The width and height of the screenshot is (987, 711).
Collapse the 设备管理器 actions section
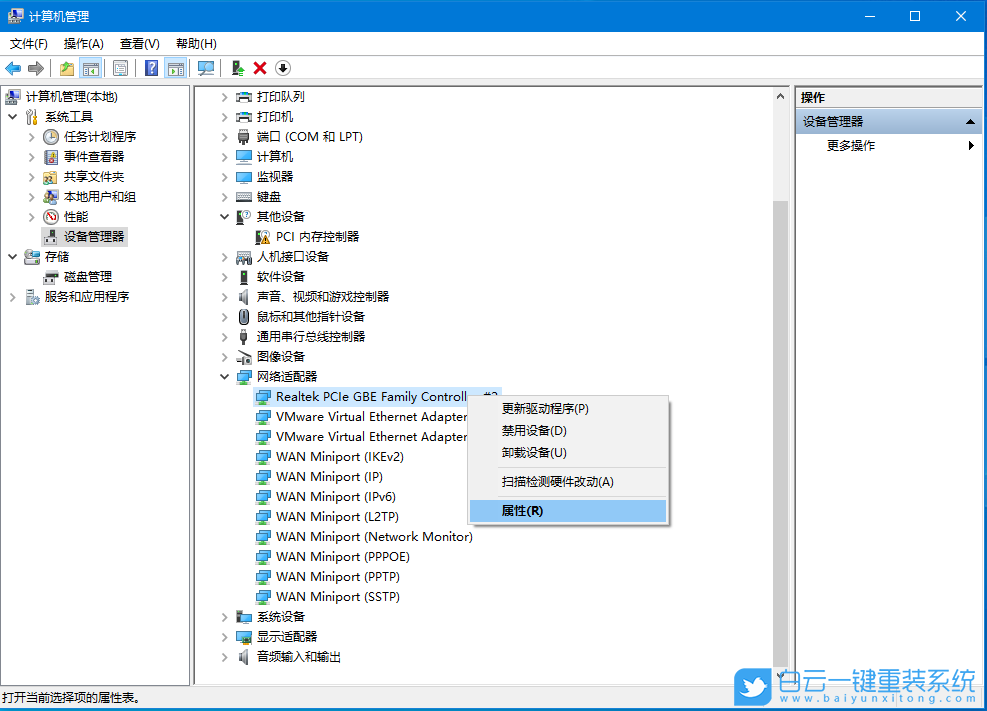[970, 121]
